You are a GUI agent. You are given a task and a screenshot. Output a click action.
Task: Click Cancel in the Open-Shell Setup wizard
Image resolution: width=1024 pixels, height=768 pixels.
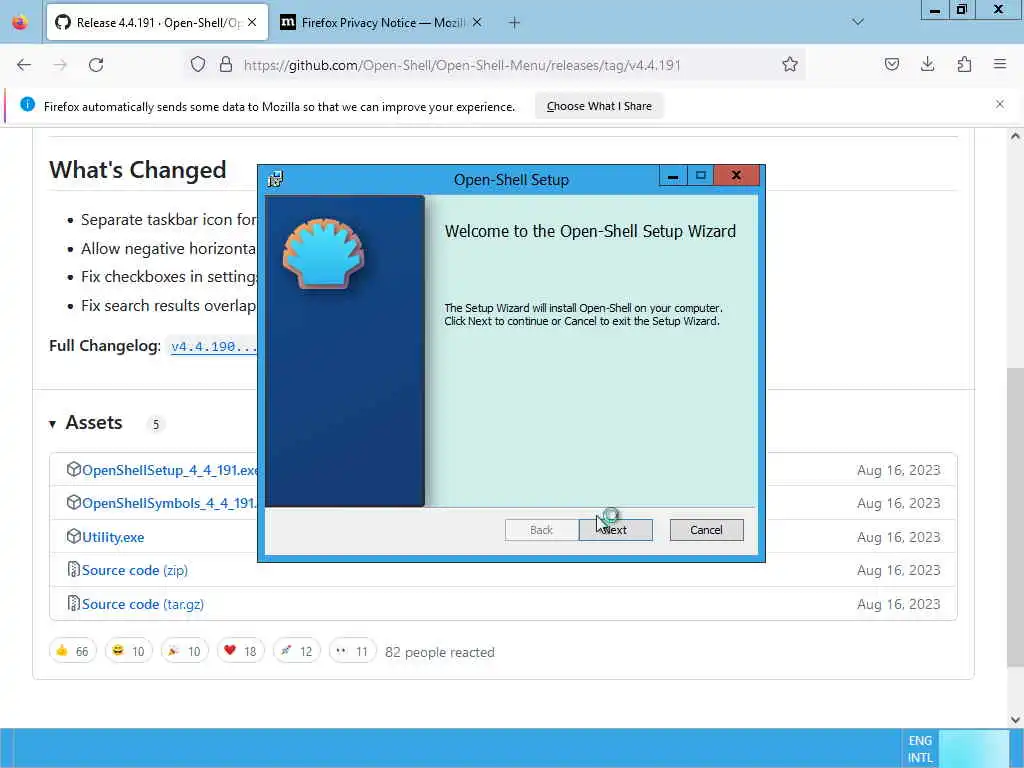point(706,530)
